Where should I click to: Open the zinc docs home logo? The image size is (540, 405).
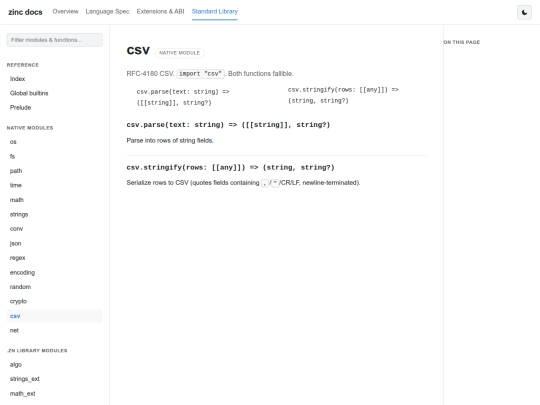[x=25, y=12]
